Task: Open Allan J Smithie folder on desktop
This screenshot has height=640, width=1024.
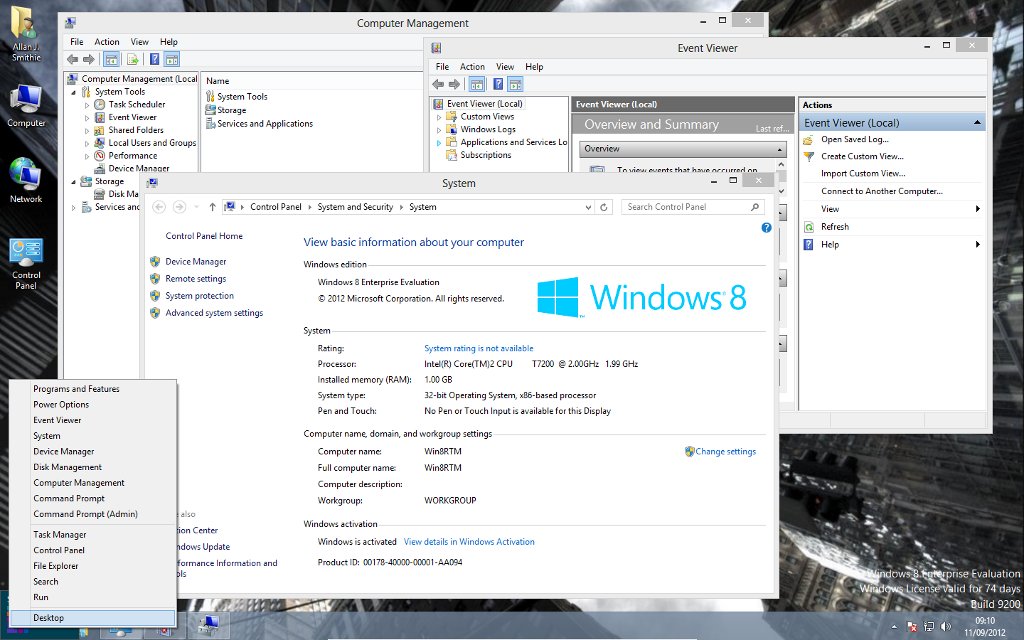Action: 26,34
